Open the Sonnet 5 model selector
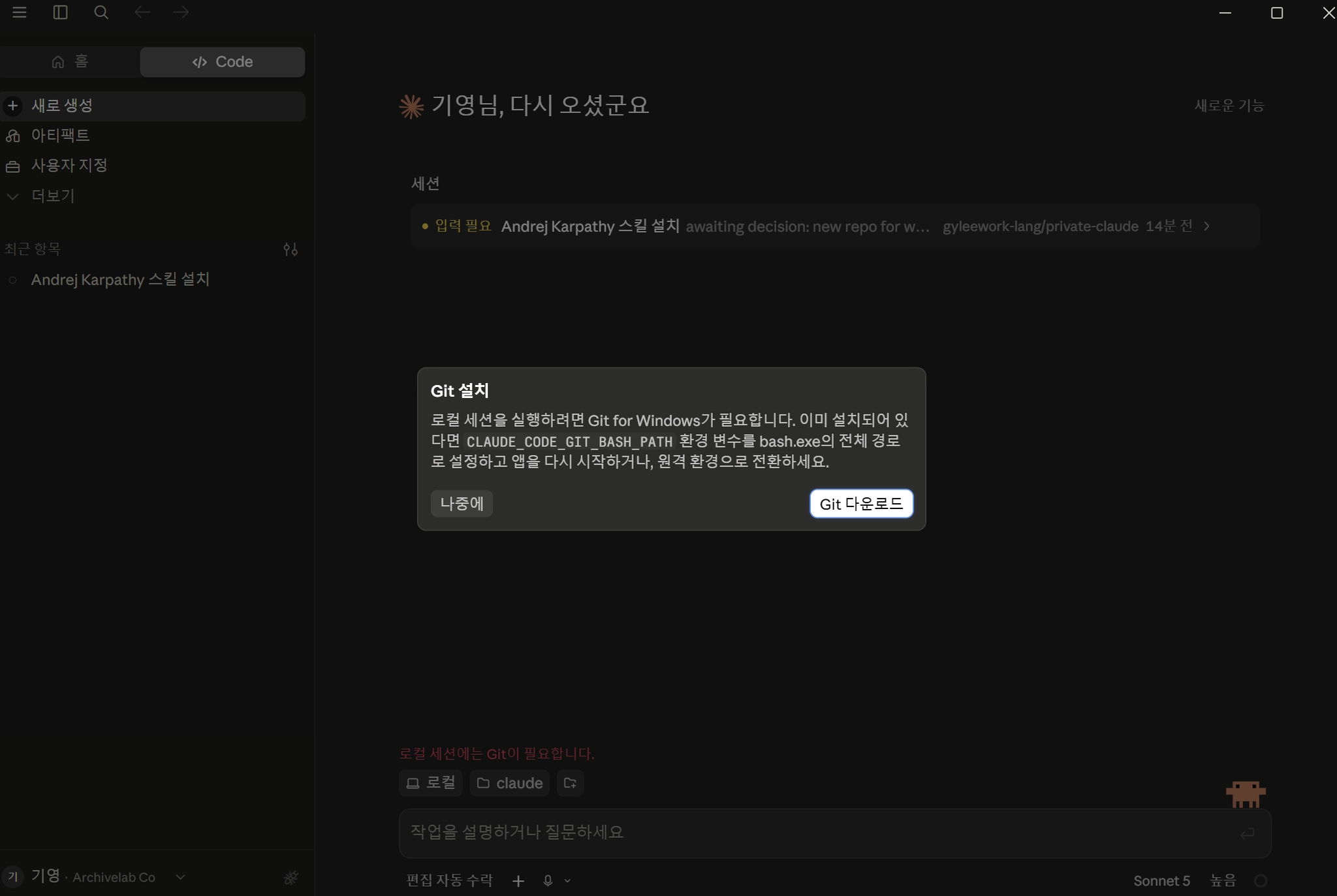Screen dimensions: 1337x896 [1161, 881]
